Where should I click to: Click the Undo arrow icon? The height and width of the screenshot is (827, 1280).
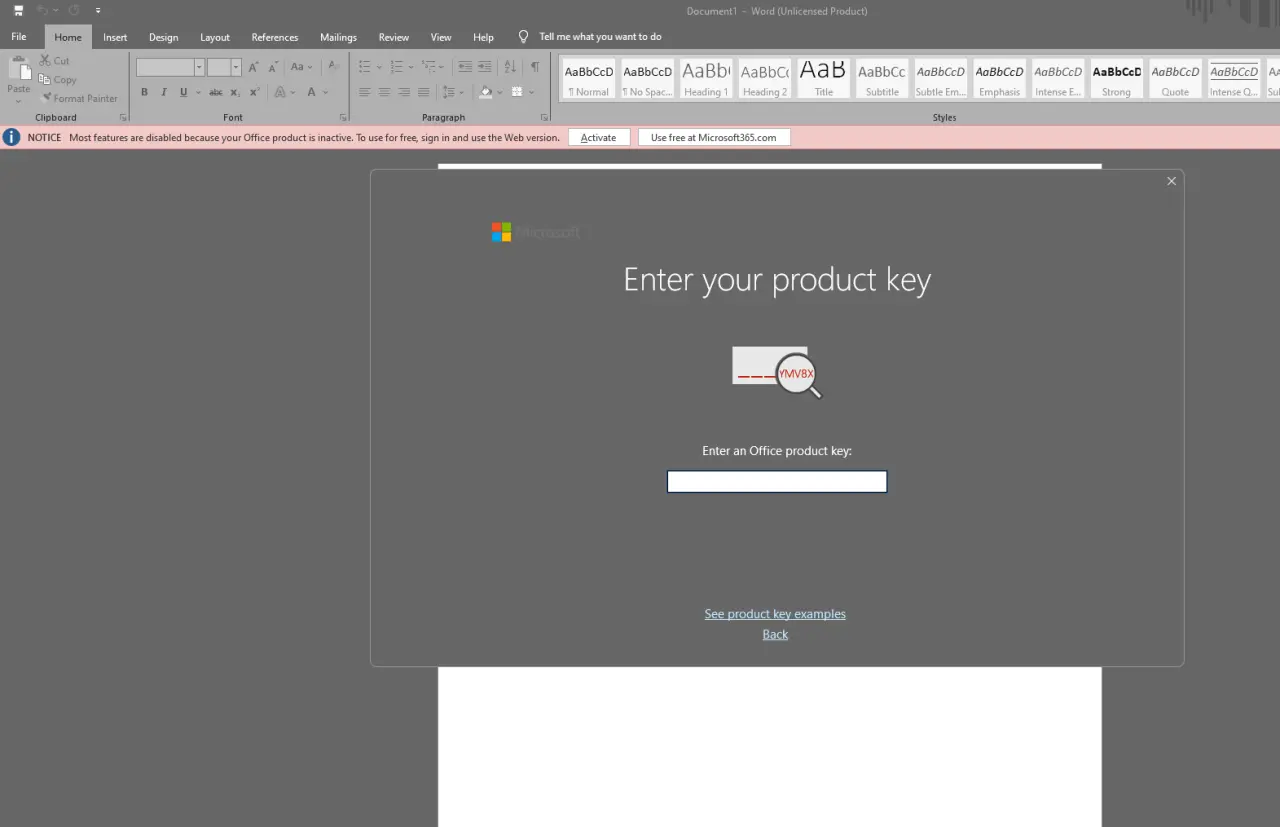42,11
